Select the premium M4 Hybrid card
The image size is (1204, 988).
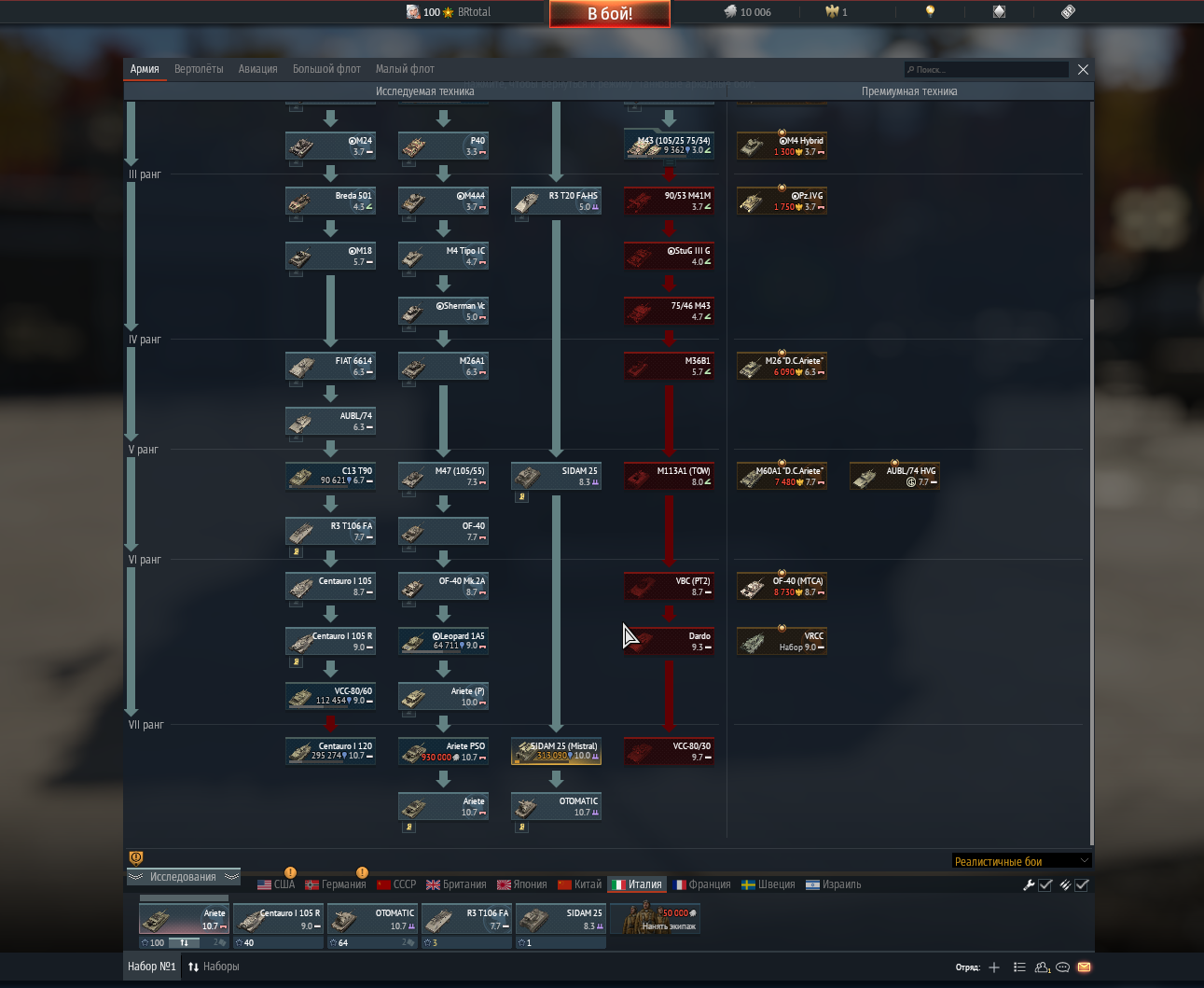782,146
